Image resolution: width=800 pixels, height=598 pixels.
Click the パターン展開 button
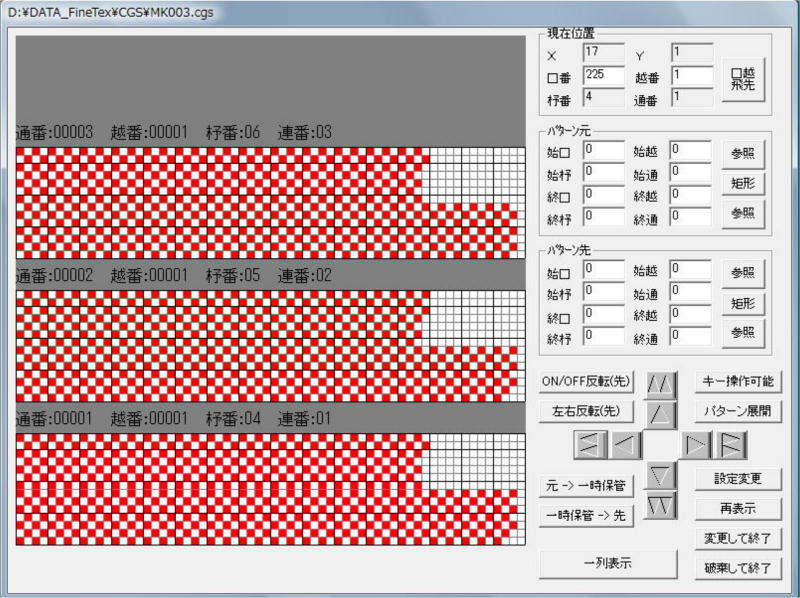[738, 410]
